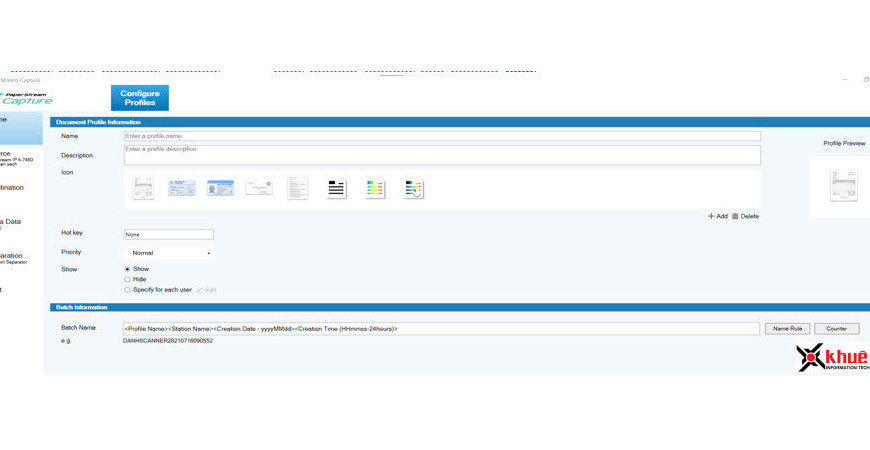This screenshot has width=870, height=450.
Task: Click the Profile Preview thumbnail
Action: tap(843, 186)
